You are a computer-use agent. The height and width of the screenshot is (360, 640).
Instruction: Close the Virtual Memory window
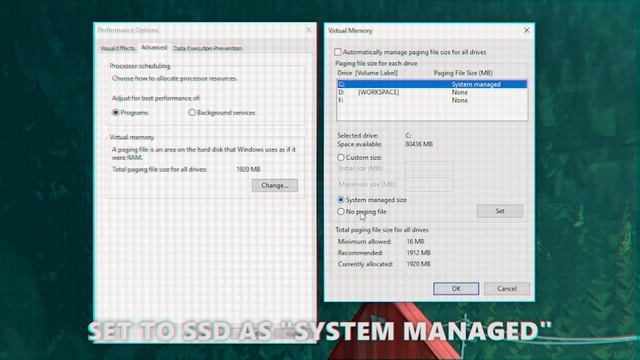click(527, 30)
